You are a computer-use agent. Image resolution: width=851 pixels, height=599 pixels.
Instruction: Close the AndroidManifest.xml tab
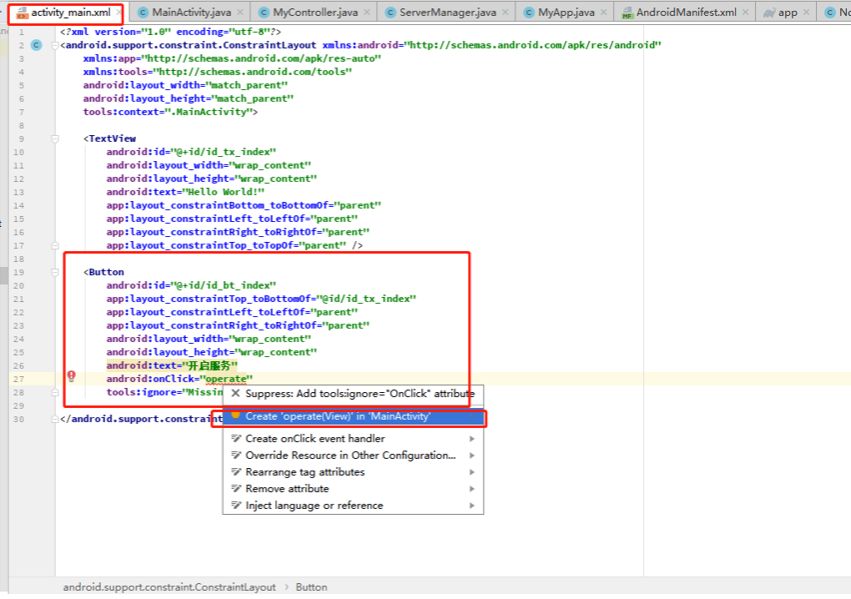(746, 12)
